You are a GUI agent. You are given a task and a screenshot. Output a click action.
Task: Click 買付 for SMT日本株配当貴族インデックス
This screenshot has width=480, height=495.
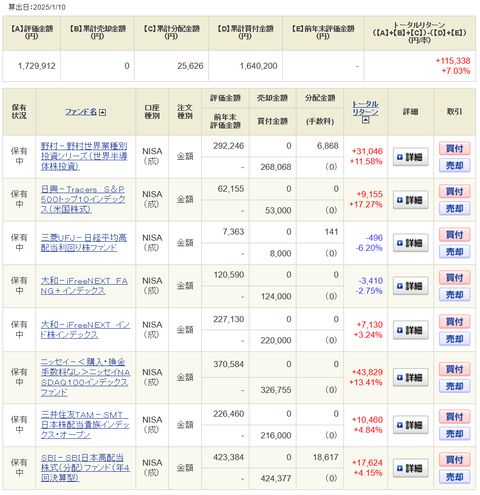[454, 416]
